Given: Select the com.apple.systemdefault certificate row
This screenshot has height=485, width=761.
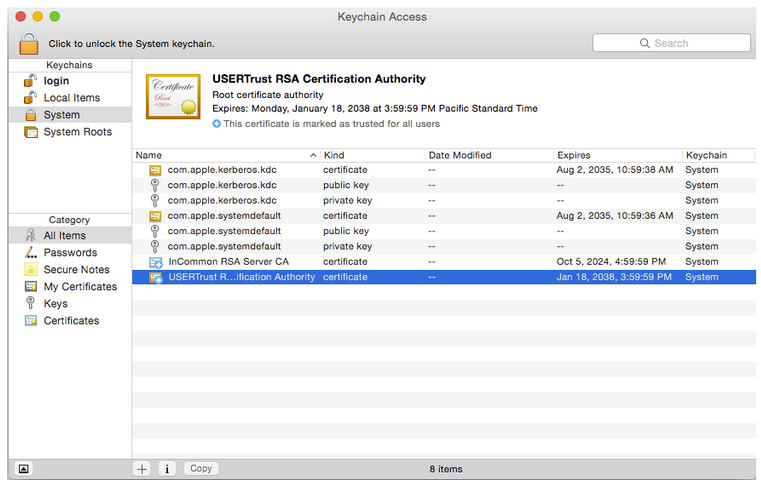Looking at the screenshot, I should point(444,216).
